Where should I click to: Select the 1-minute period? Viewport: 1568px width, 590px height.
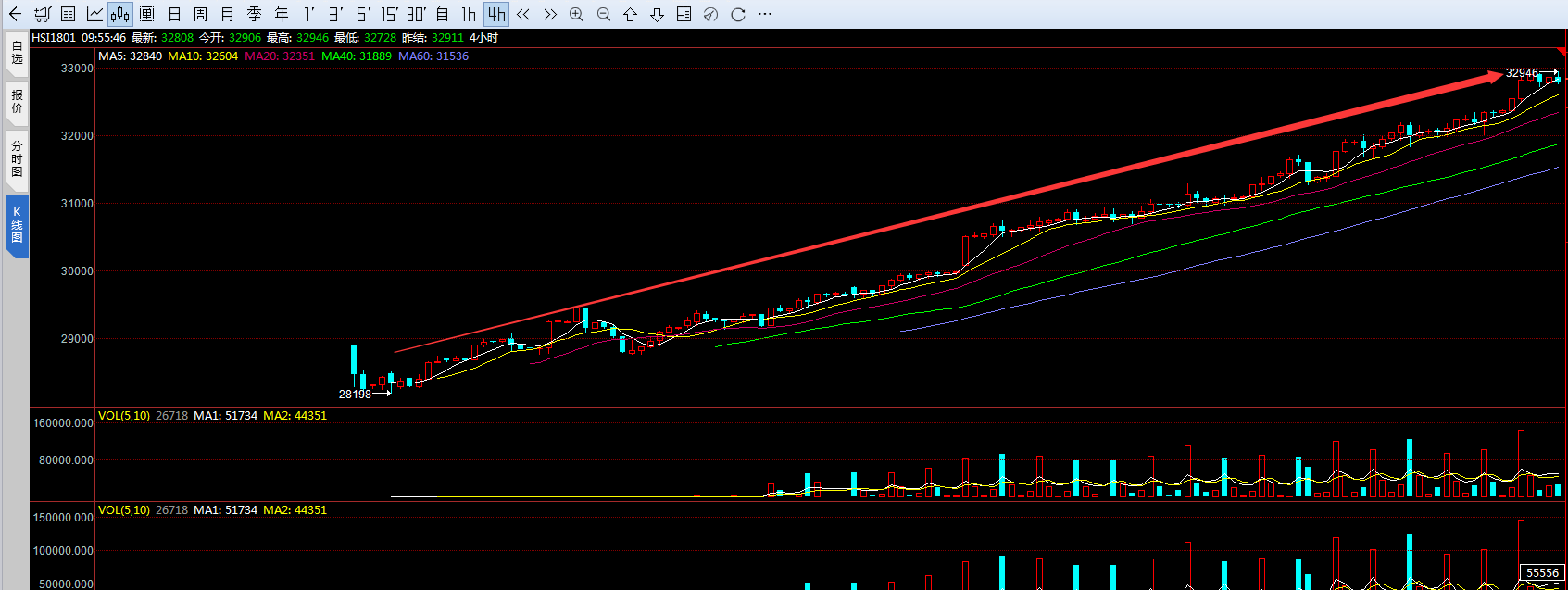pyautogui.click(x=309, y=14)
